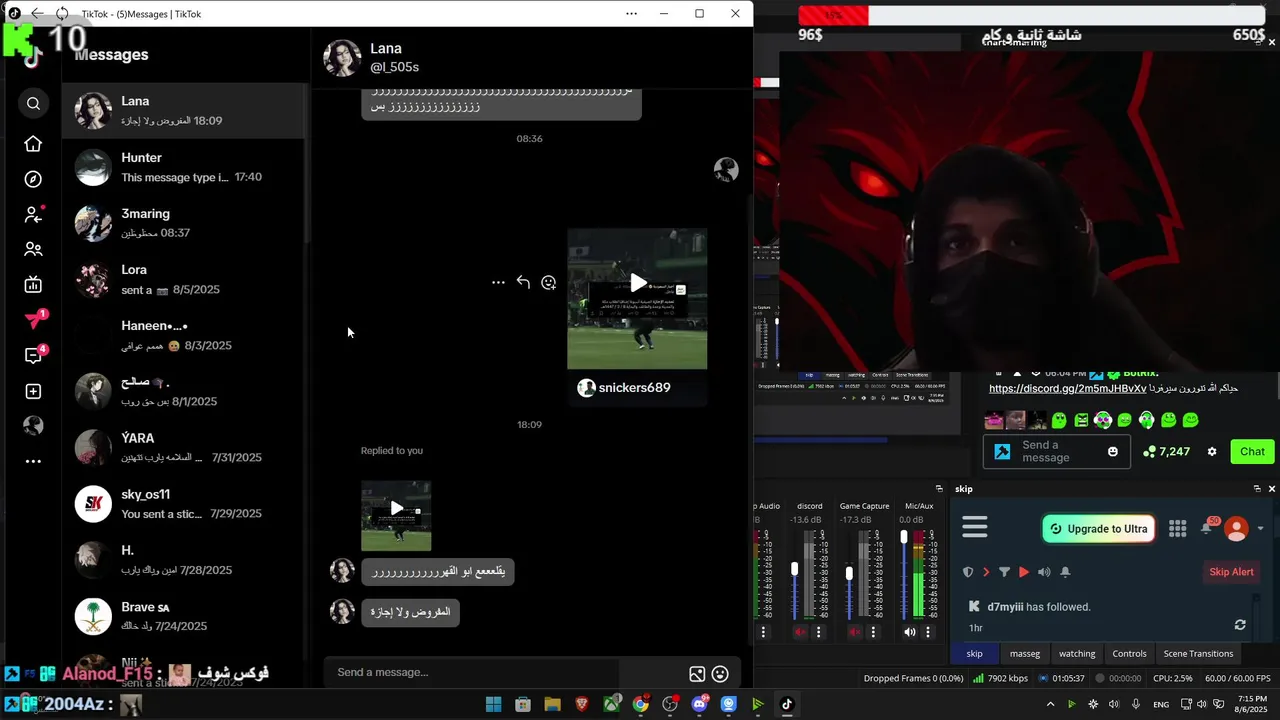
Task: Open Hunter conversation in message list
Action: click(x=183, y=167)
